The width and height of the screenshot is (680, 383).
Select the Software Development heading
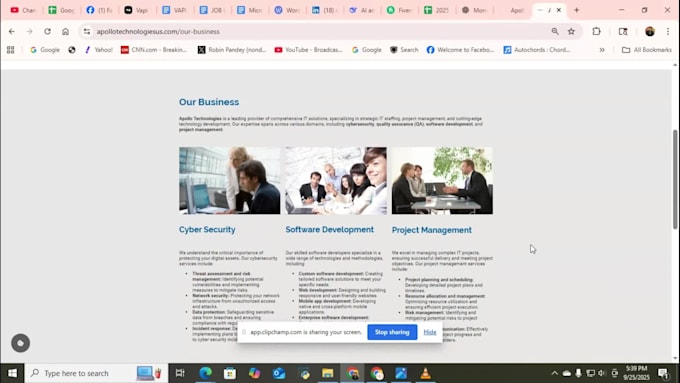tap(330, 229)
